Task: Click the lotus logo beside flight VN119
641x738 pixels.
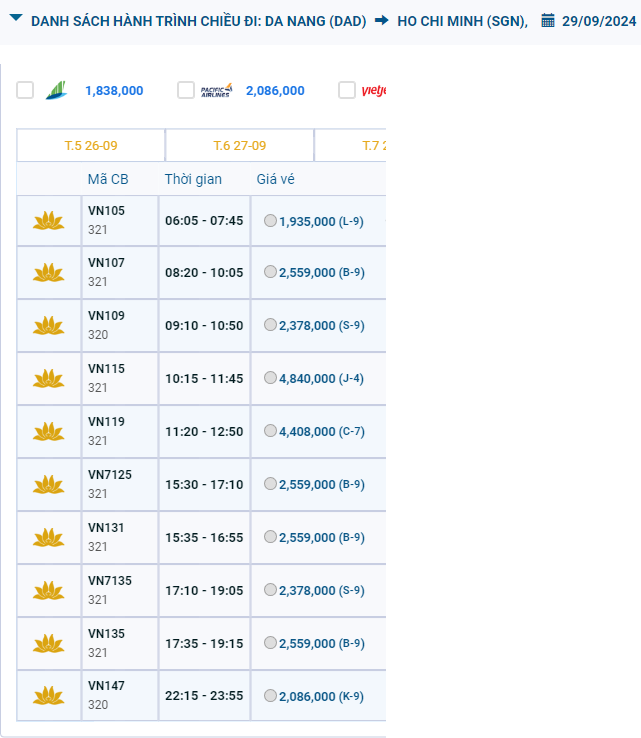Action: point(48,432)
